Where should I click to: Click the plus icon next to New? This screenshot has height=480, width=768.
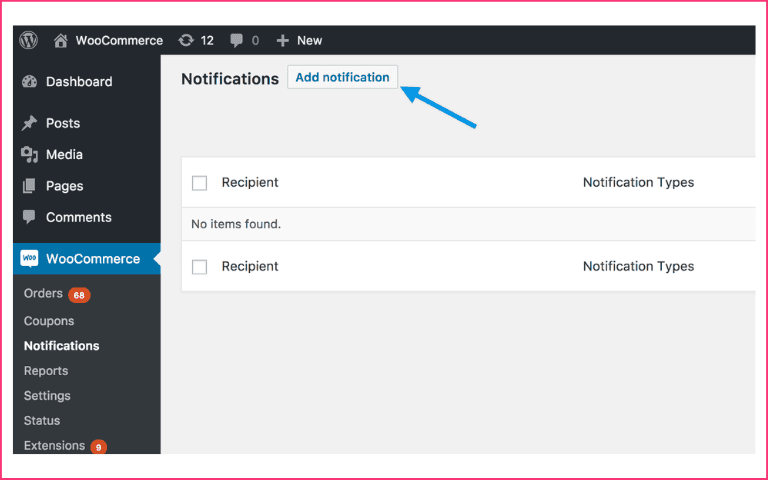click(283, 41)
